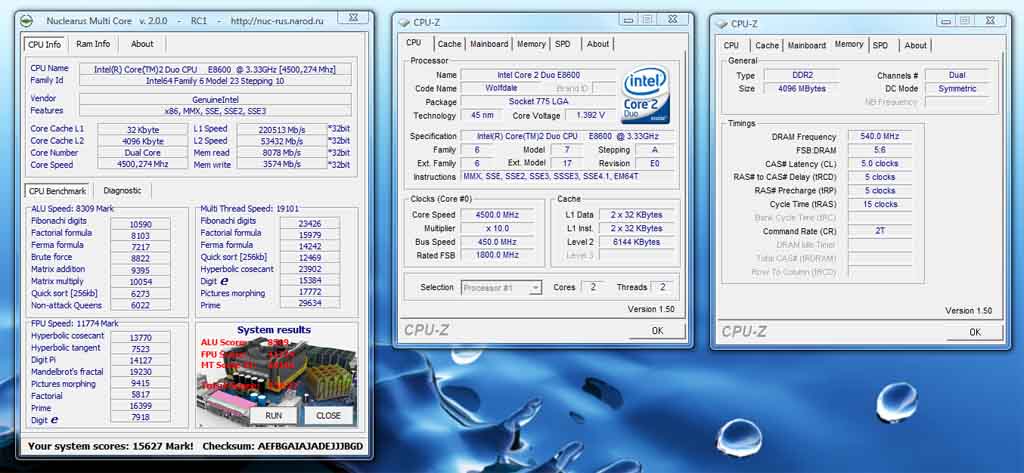This screenshot has width=1024, height=473.
Task: Click the DRAM Frequency 540.0 MHz field
Action: (880, 137)
